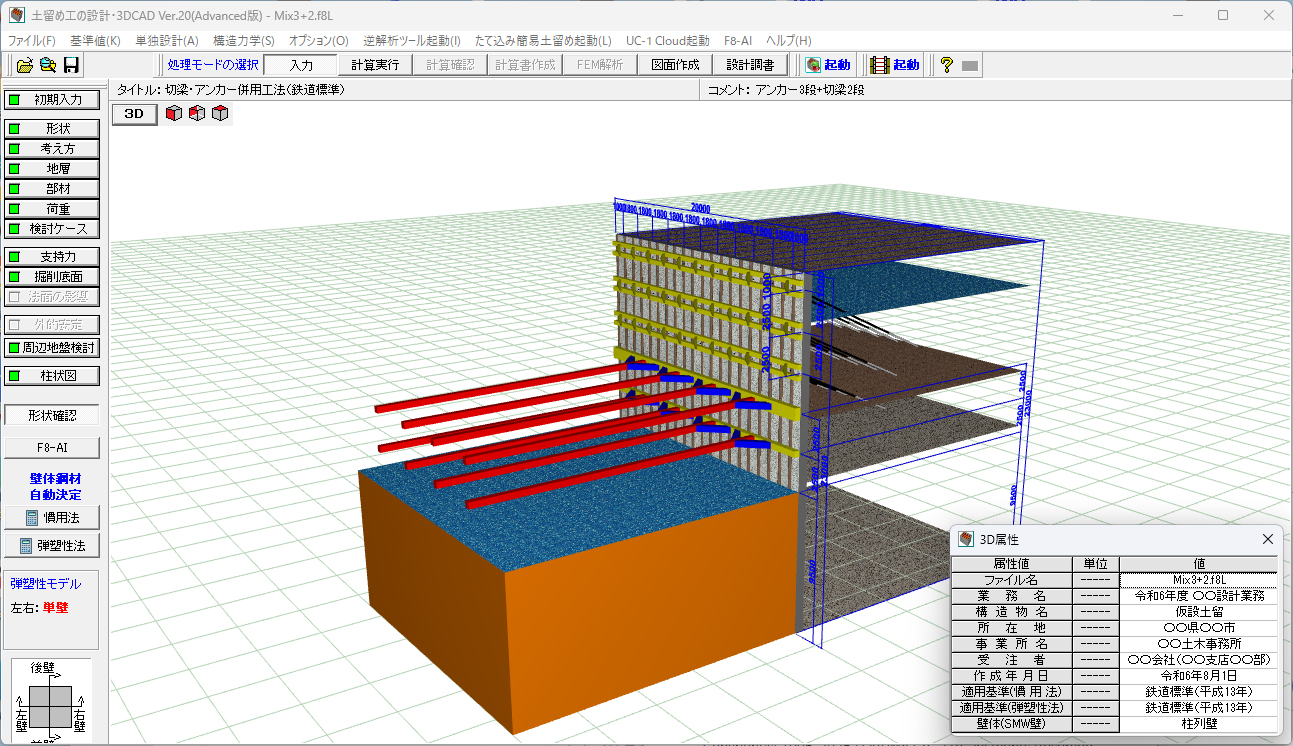Image resolution: width=1293 pixels, height=746 pixels.
Task: Open help via yellow question mark icon
Action: (x=946, y=65)
